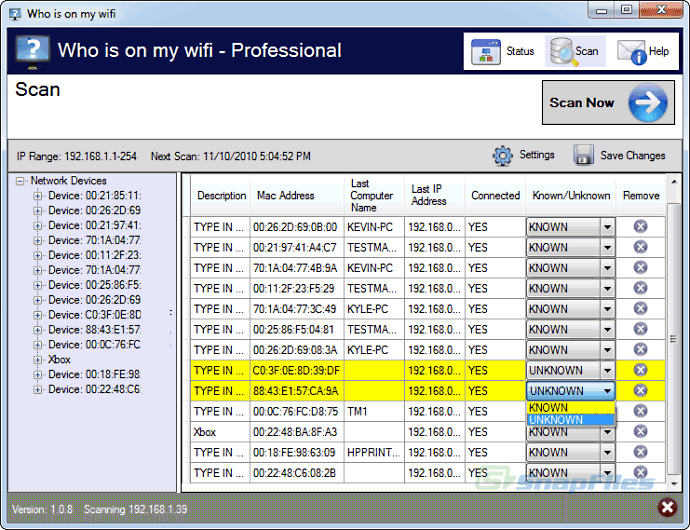This screenshot has width=690, height=530.
Task: Click the app icon in title bar
Action: pyautogui.click(x=15, y=14)
